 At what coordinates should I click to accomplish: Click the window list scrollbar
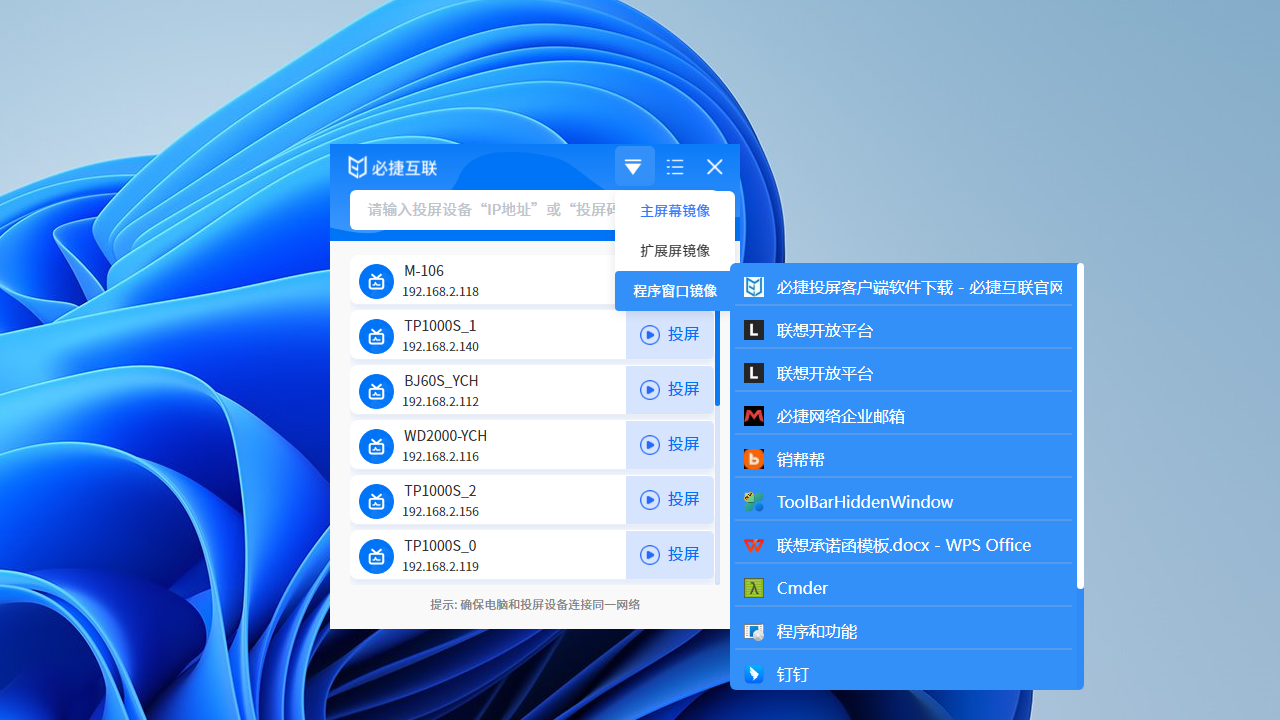[x=1080, y=425]
